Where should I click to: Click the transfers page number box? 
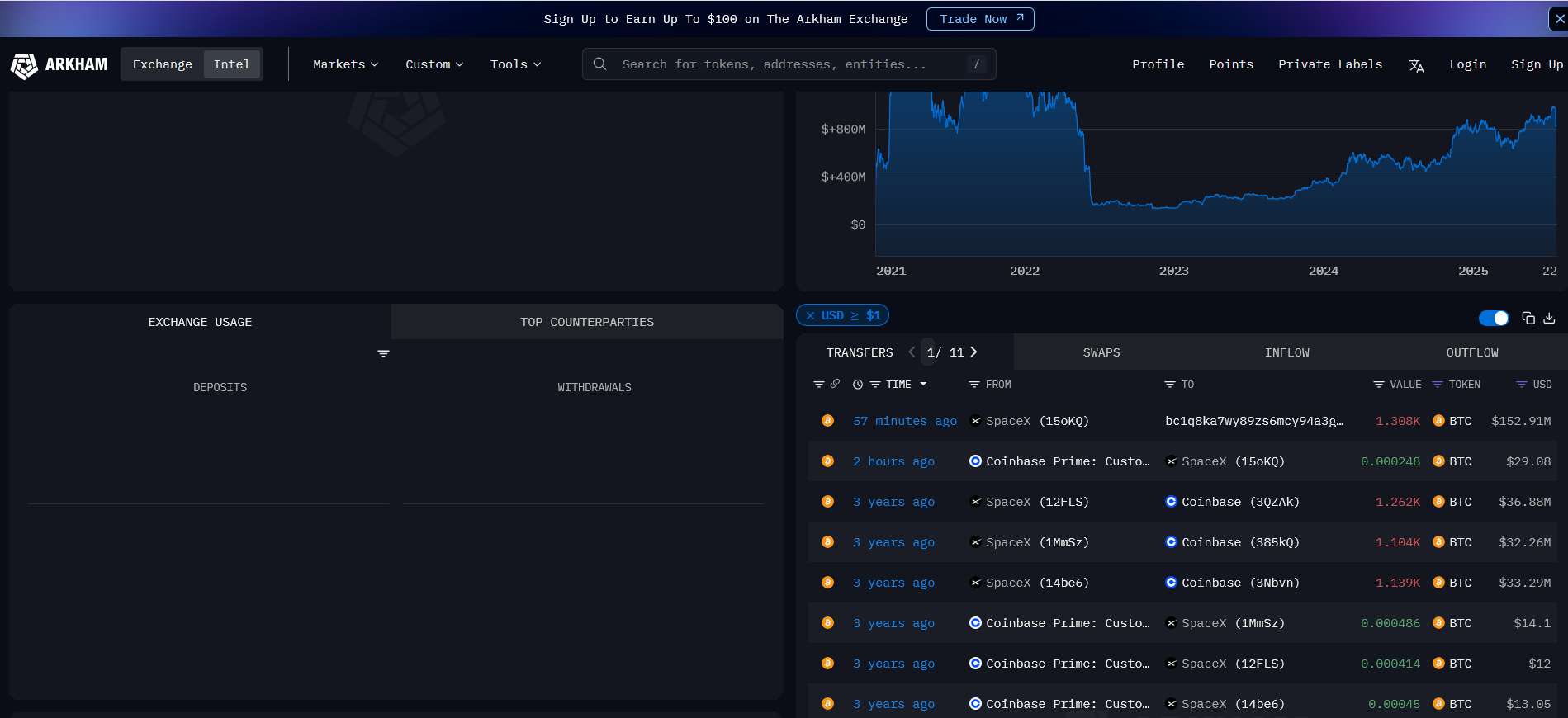[x=929, y=352]
